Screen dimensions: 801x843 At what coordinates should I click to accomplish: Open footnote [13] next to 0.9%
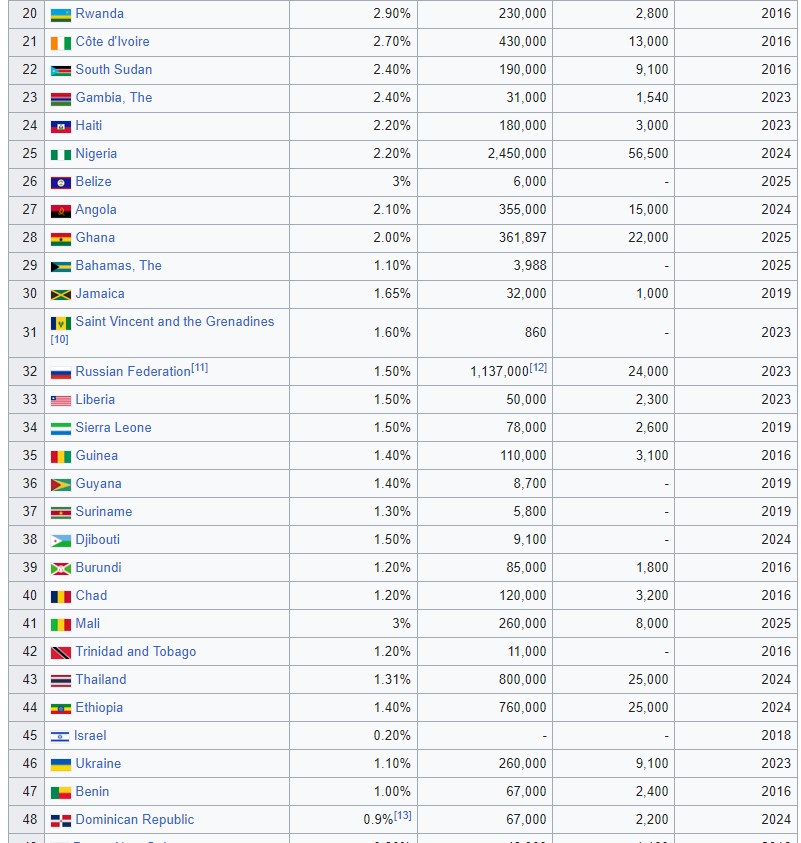pyautogui.click(x=403, y=816)
